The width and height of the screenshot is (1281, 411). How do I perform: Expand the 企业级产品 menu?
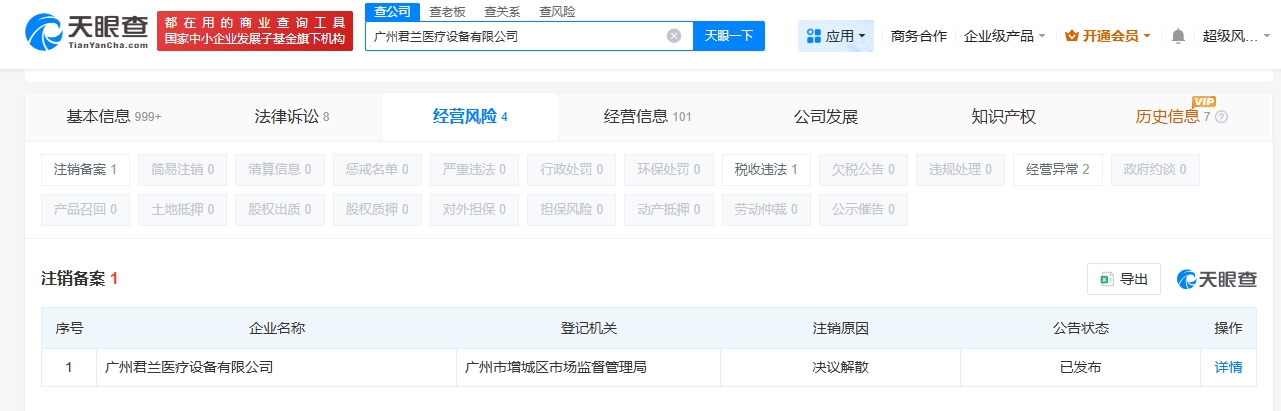(x=1004, y=36)
